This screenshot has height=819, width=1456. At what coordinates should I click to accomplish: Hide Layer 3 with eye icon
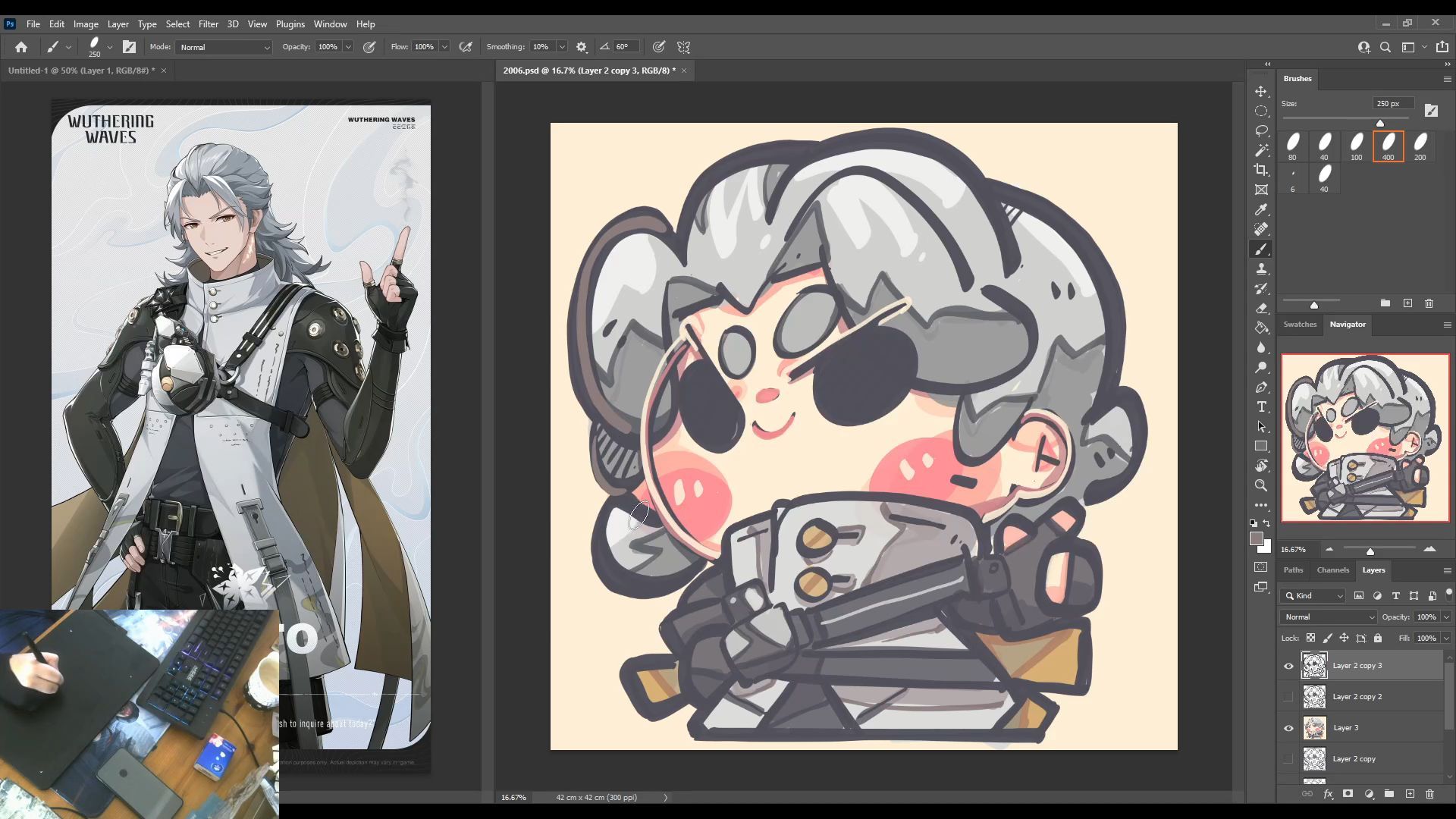pyautogui.click(x=1288, y=728)
